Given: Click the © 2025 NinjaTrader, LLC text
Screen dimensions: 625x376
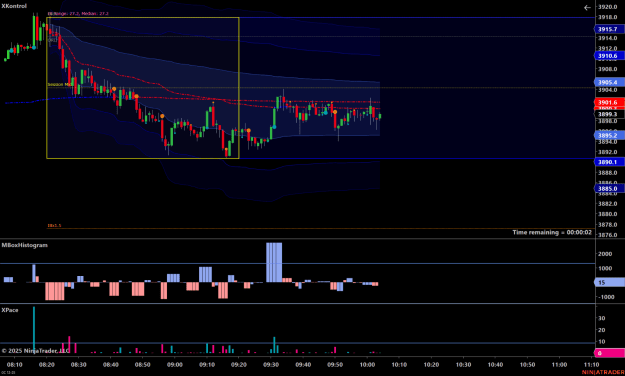Looking at the screenshot, I should tap(35, 351).
